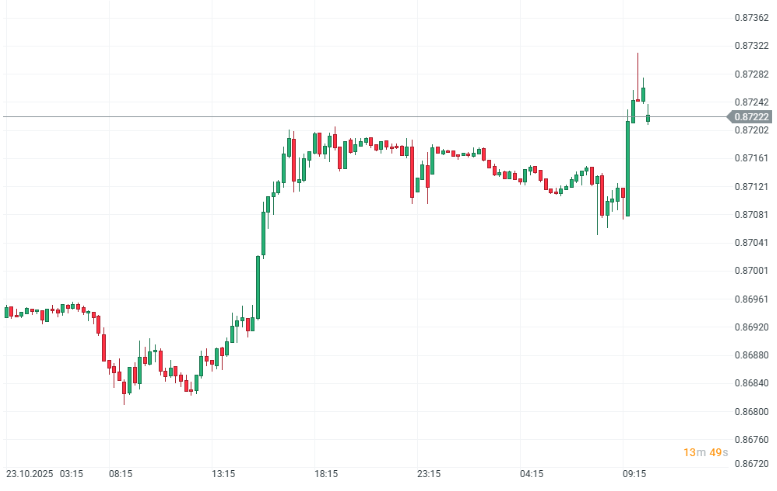Select the 13:15 time axis marker
777x491 pixels.
(224, 473)
